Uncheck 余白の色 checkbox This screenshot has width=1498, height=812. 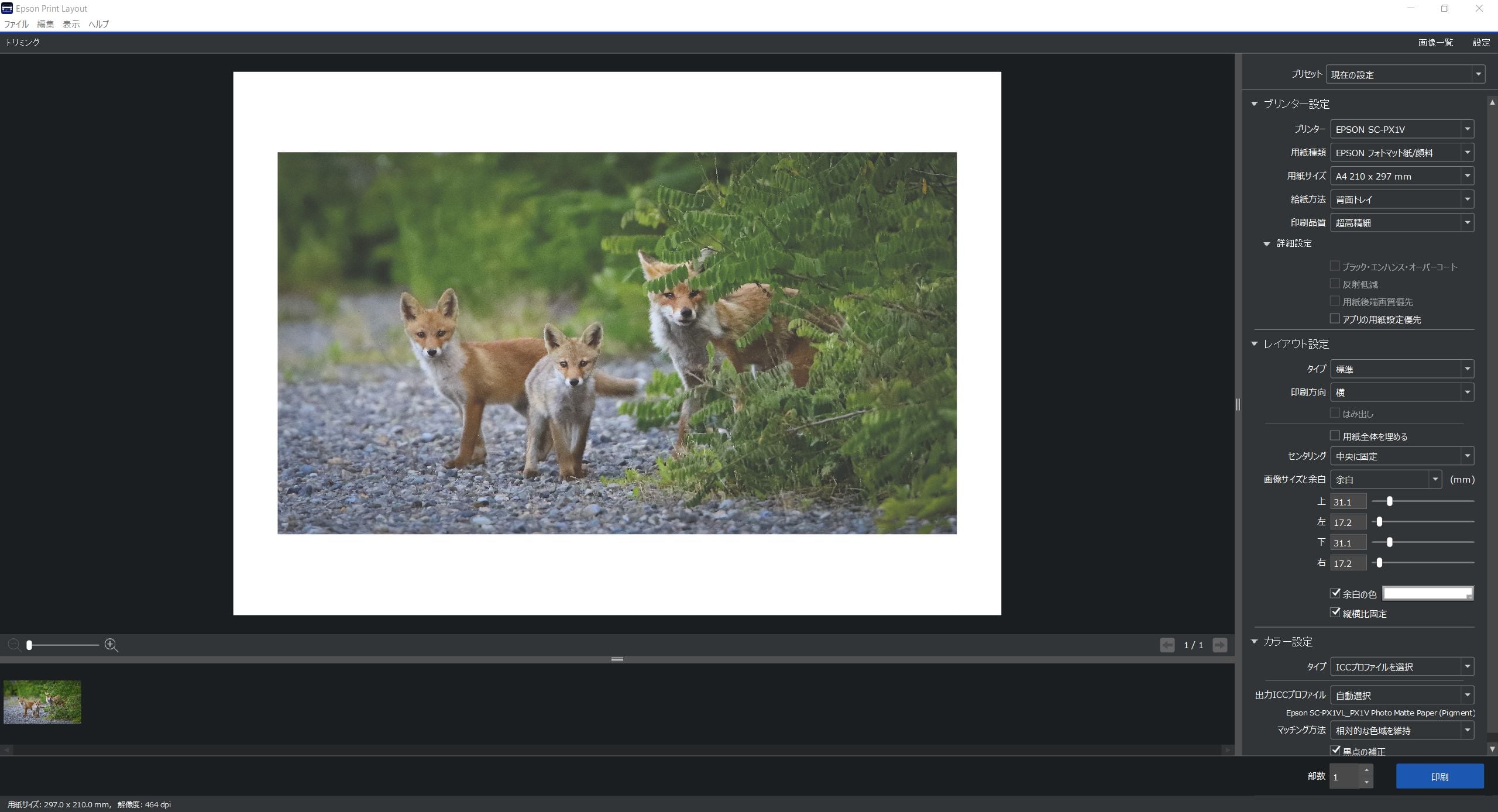[1335, 593]
